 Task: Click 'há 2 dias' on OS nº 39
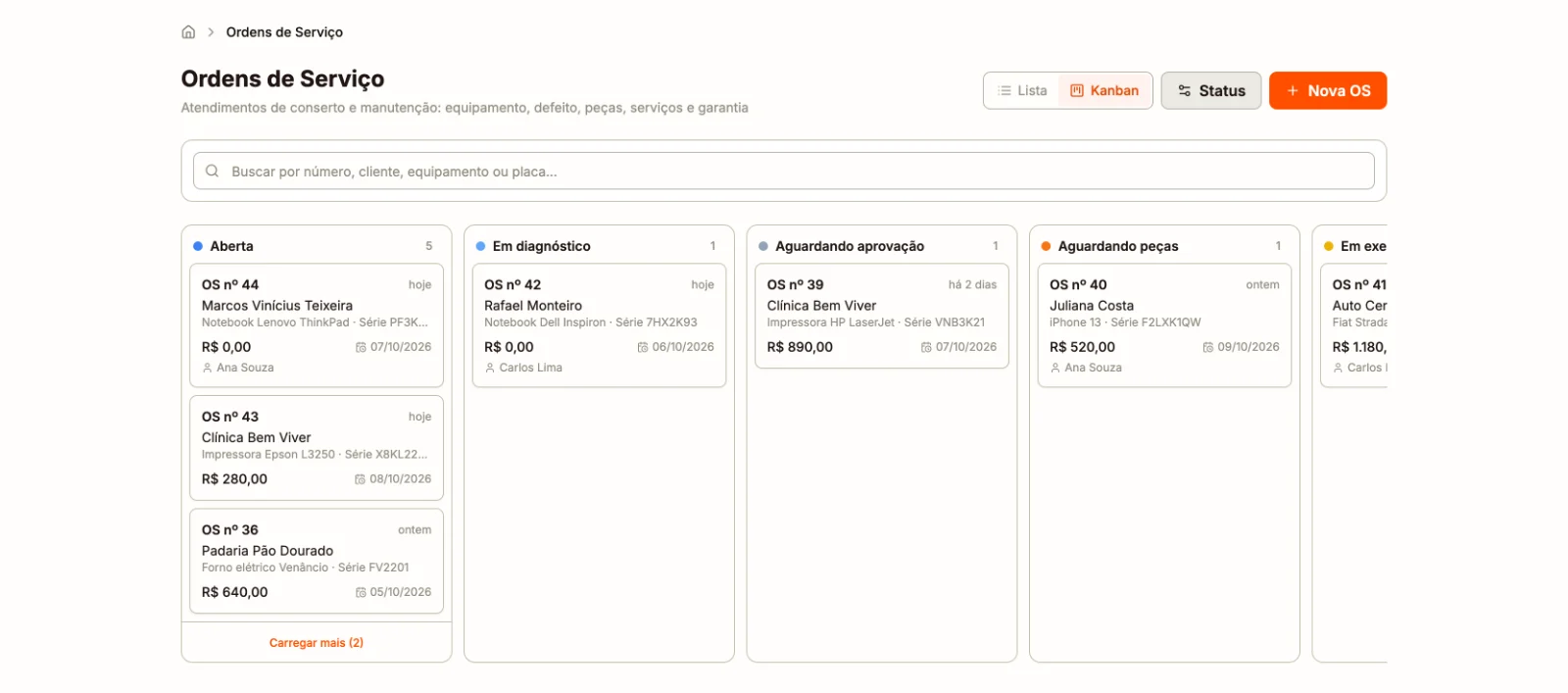(x=972, y=285)
